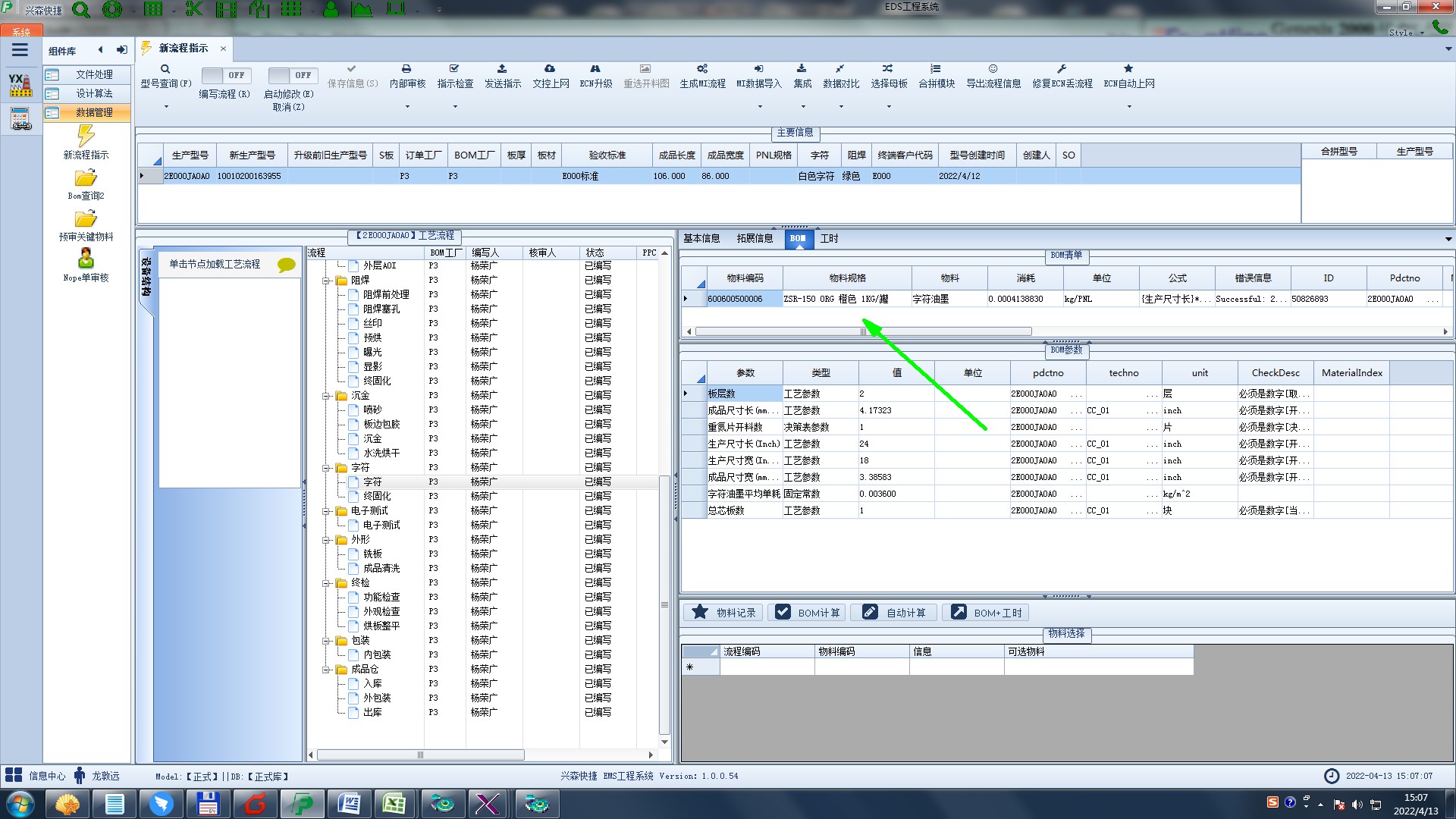
Task: Run 指示检查 toolbar icon
Action: pyautogui.click(x=454, y=69)
